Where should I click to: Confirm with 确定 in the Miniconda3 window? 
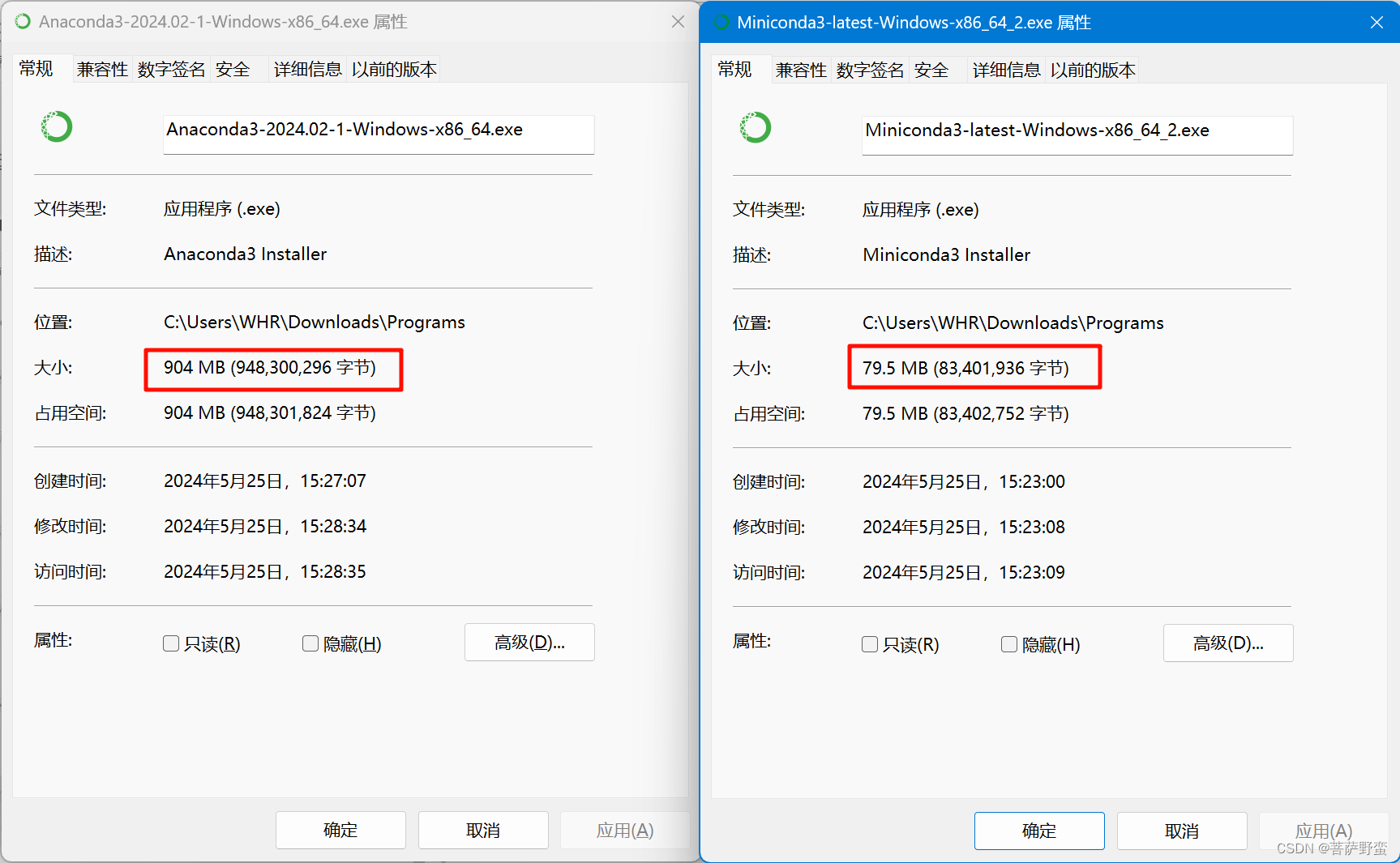pos(1039,831)
